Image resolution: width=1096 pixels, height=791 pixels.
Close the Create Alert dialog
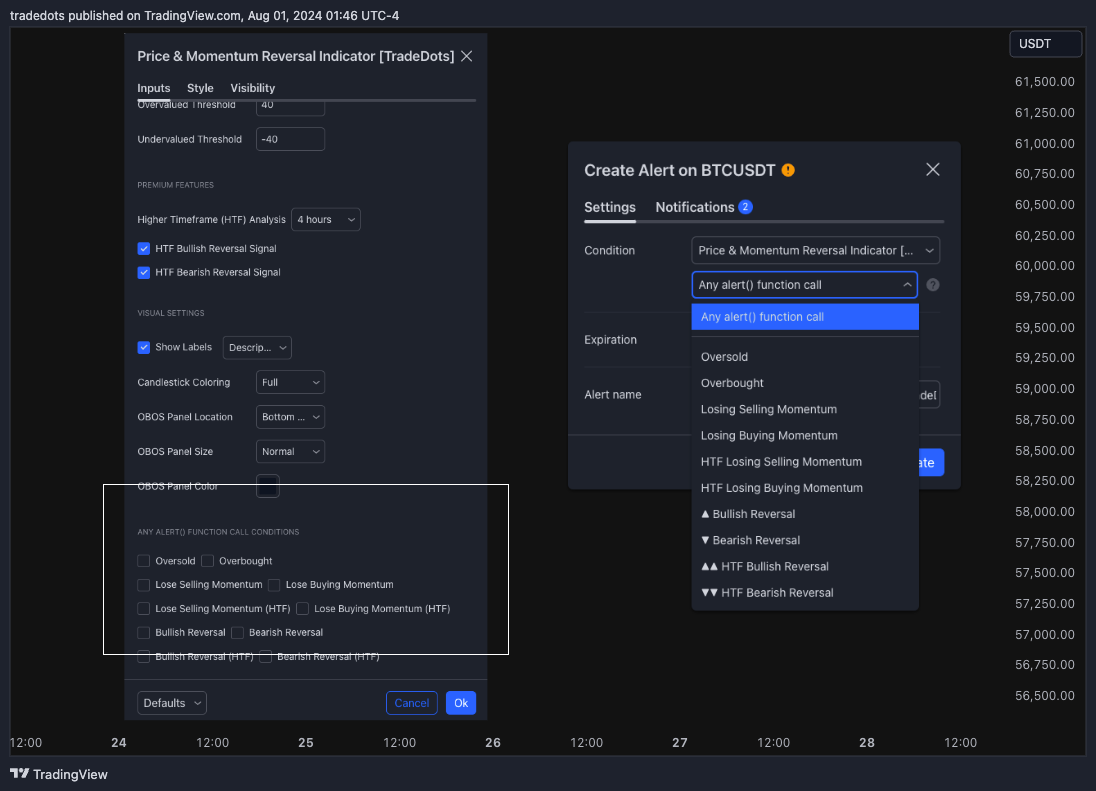coord(932,170)
